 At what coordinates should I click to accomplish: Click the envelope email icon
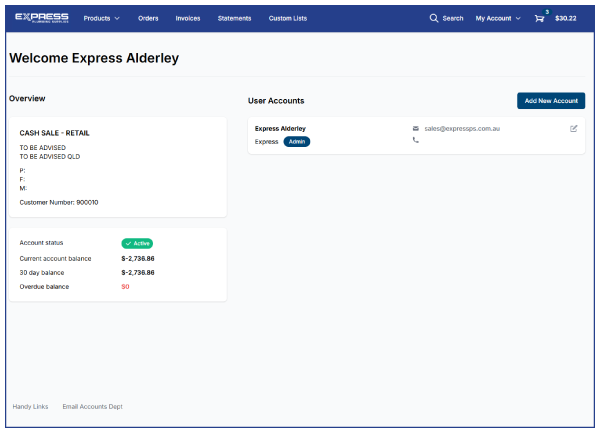click(x=416, y=129)
